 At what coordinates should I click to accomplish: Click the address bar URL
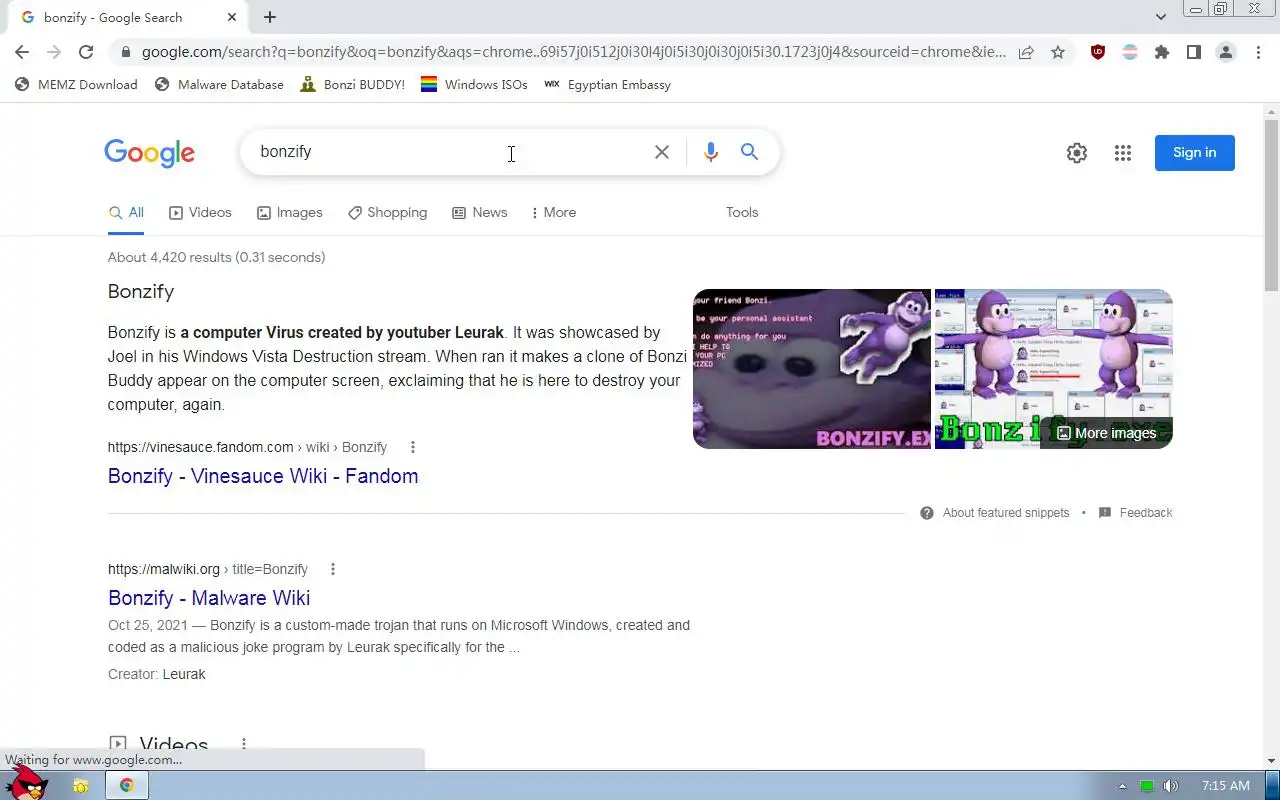(574, 52)
